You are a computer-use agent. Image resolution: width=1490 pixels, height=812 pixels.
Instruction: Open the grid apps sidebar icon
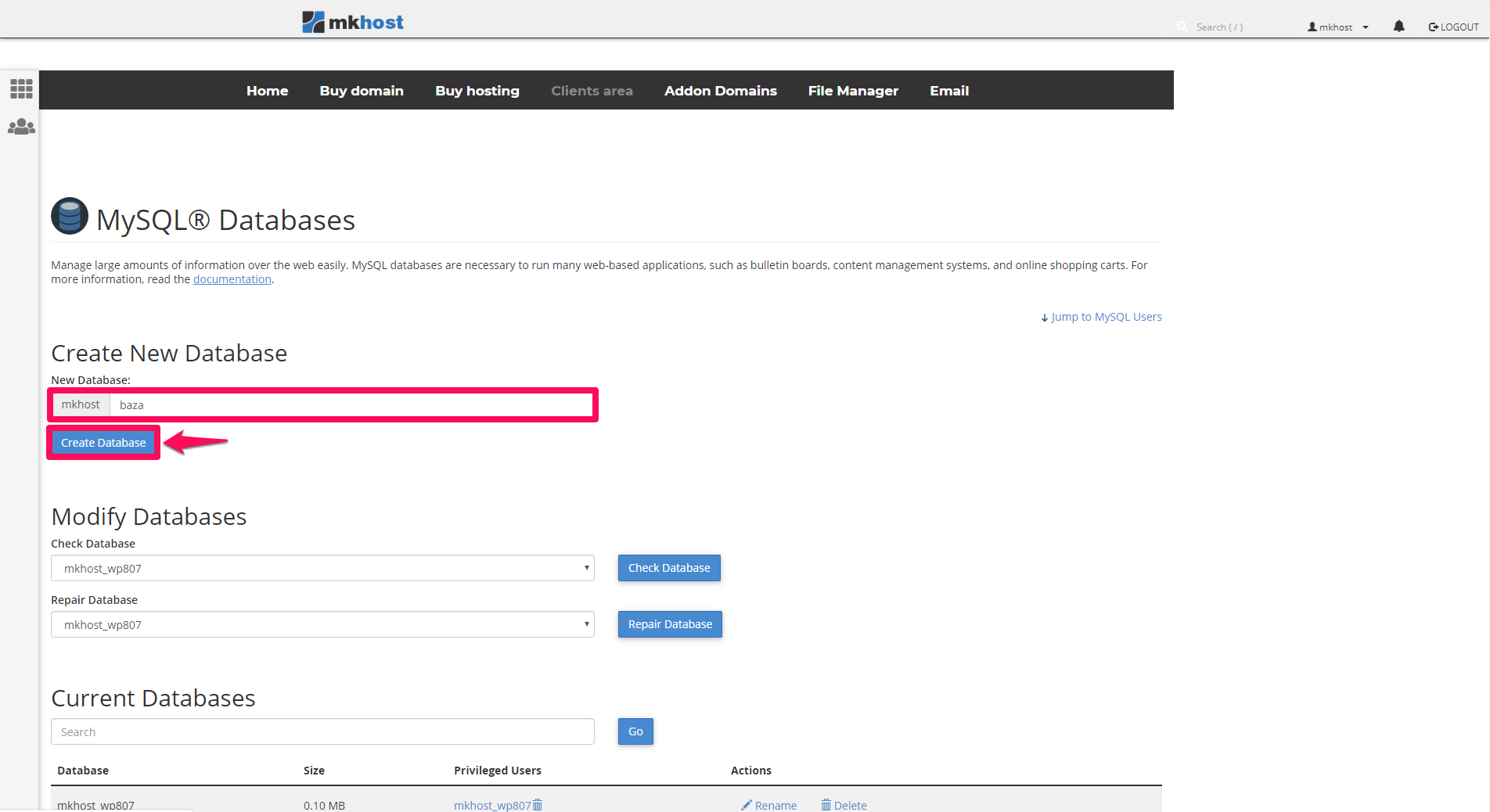(21, 88)
